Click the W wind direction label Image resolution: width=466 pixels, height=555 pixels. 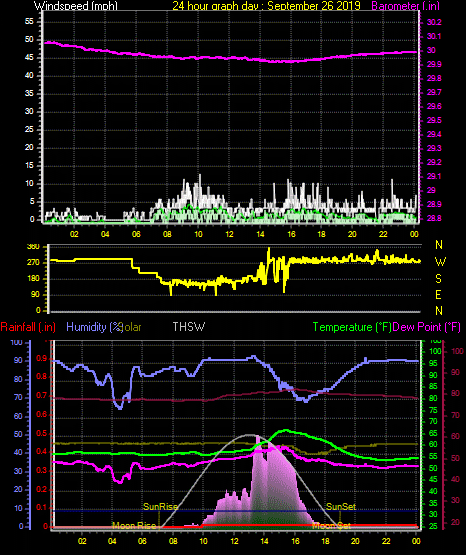point(440,262)
